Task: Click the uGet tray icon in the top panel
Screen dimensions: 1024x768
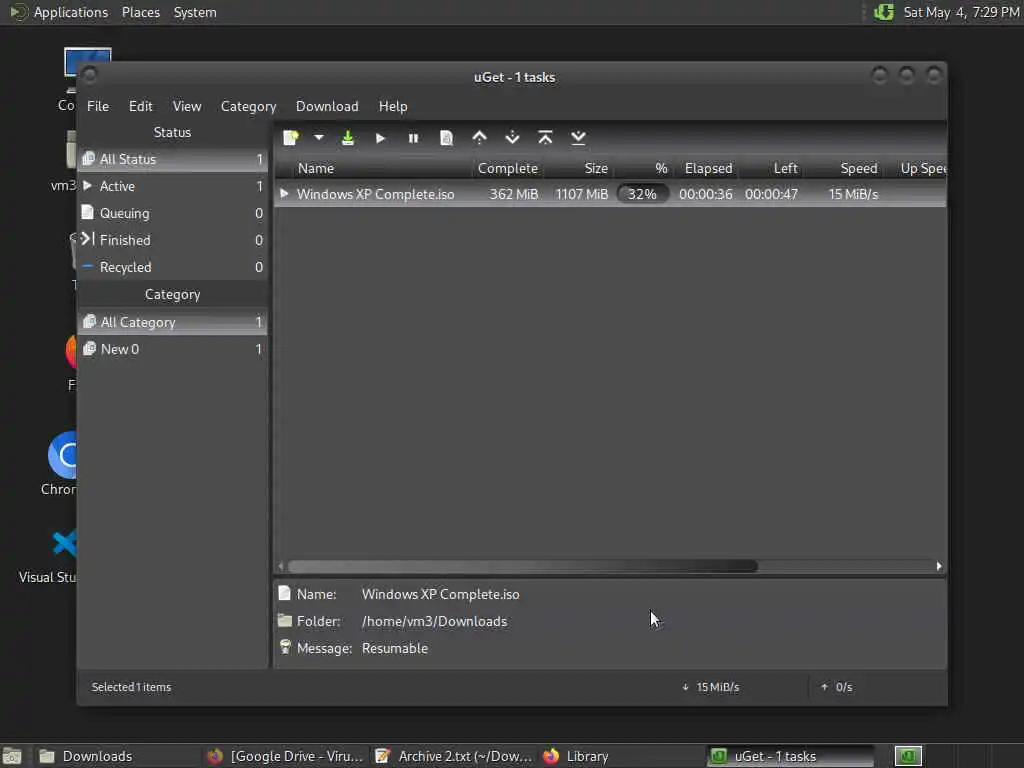Action: coord(884,12)
